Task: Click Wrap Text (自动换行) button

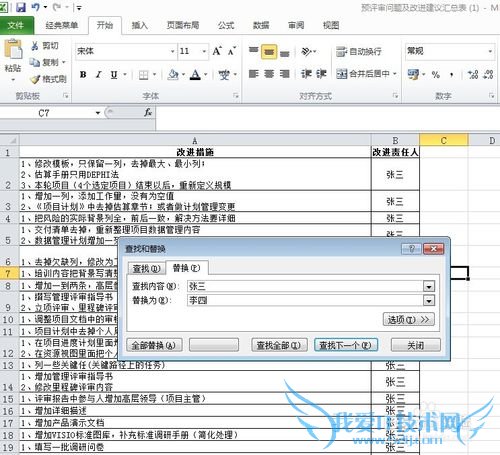Action: (358, 52)
